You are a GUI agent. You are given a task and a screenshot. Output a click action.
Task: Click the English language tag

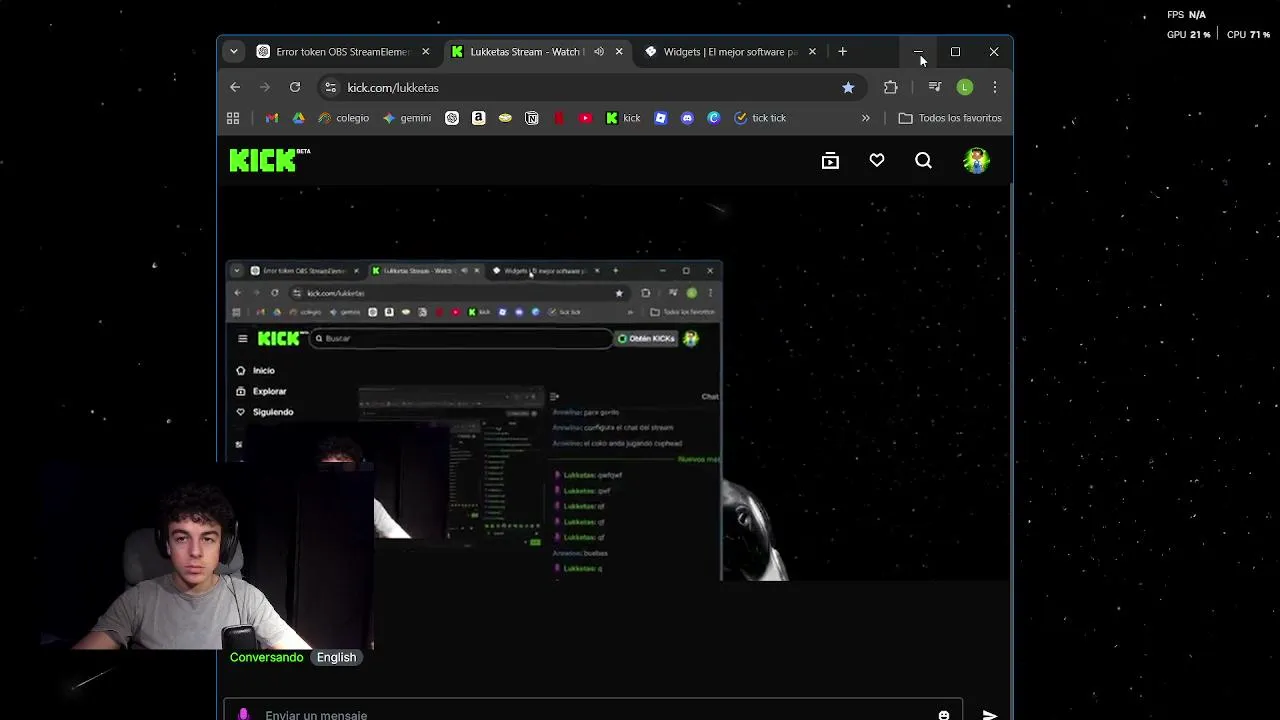(x=336, y=657)
